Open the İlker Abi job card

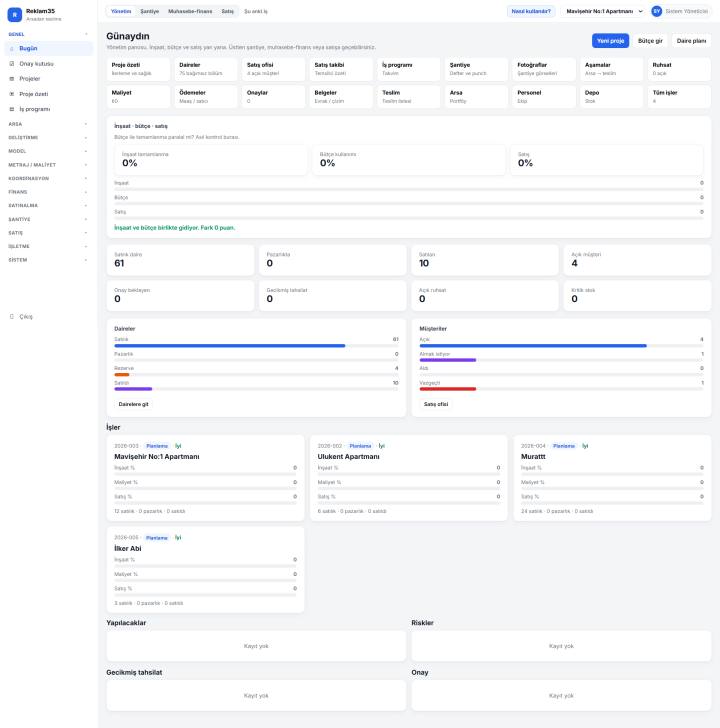click(206, 570)
